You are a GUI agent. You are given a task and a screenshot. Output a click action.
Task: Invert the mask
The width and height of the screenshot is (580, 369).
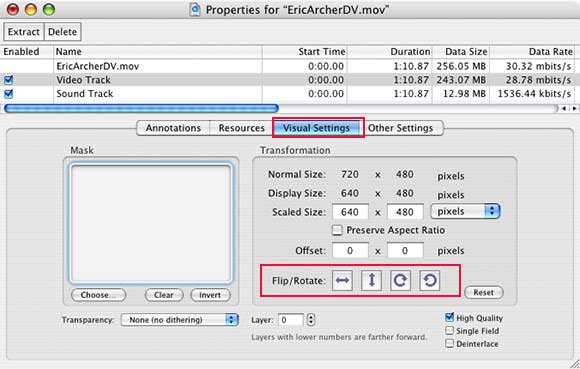[x=210, y=295]
